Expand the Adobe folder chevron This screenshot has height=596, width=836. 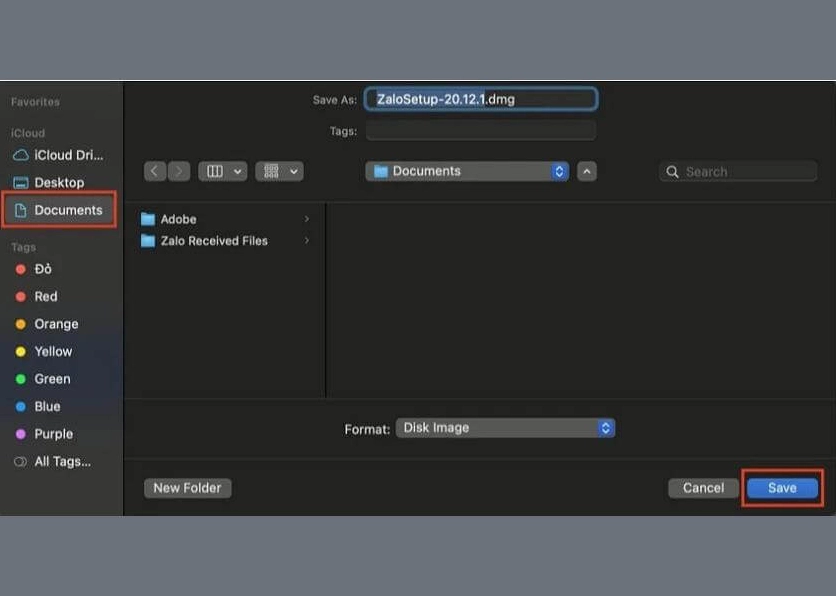click(307, 219)
